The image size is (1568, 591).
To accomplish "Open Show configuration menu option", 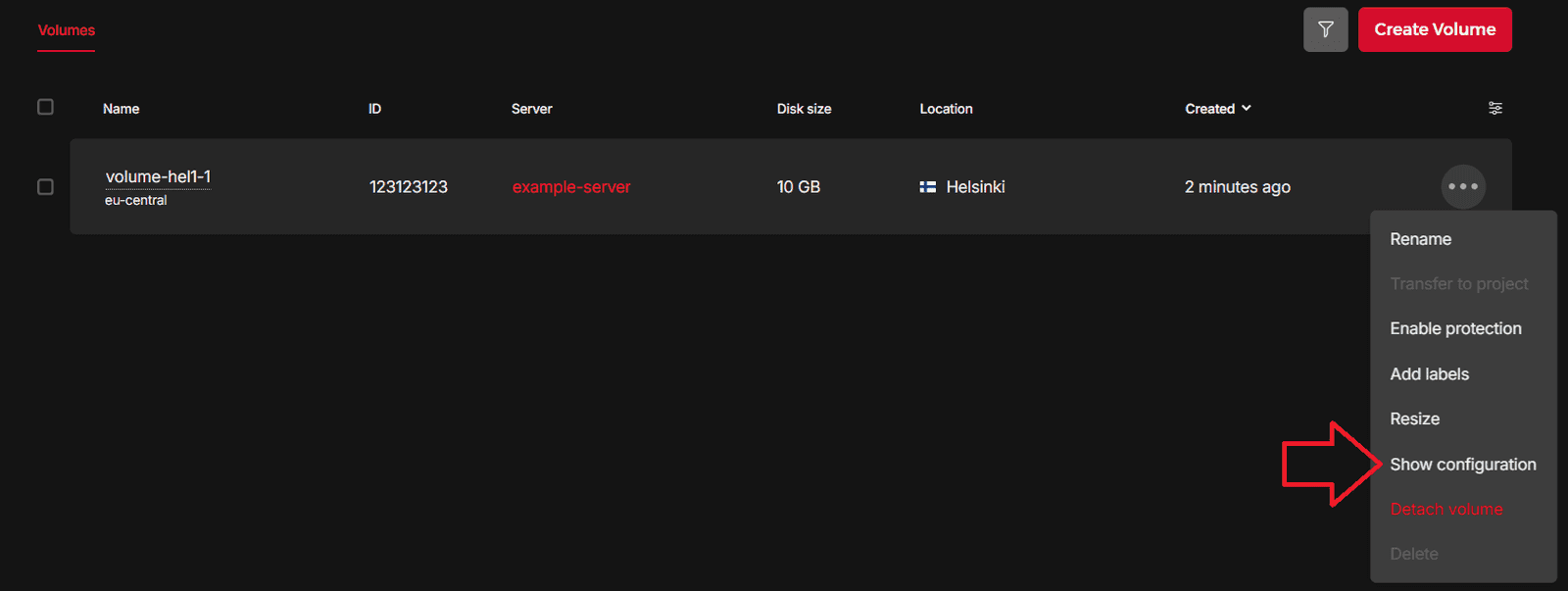I will (x=1462, y=464).
